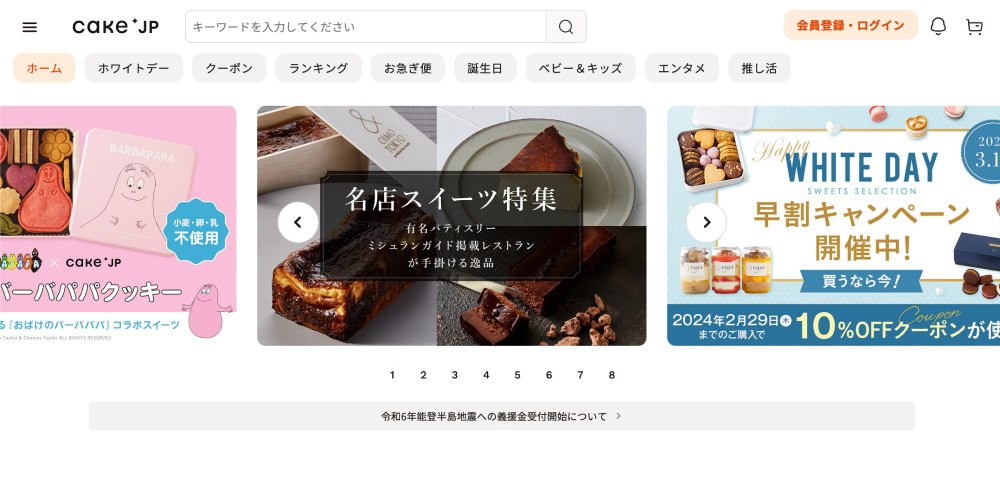The height and width of the screenshot is (481, 1000).
Task: Click the Cake.jp logo
Action: (x=115, y=27)
